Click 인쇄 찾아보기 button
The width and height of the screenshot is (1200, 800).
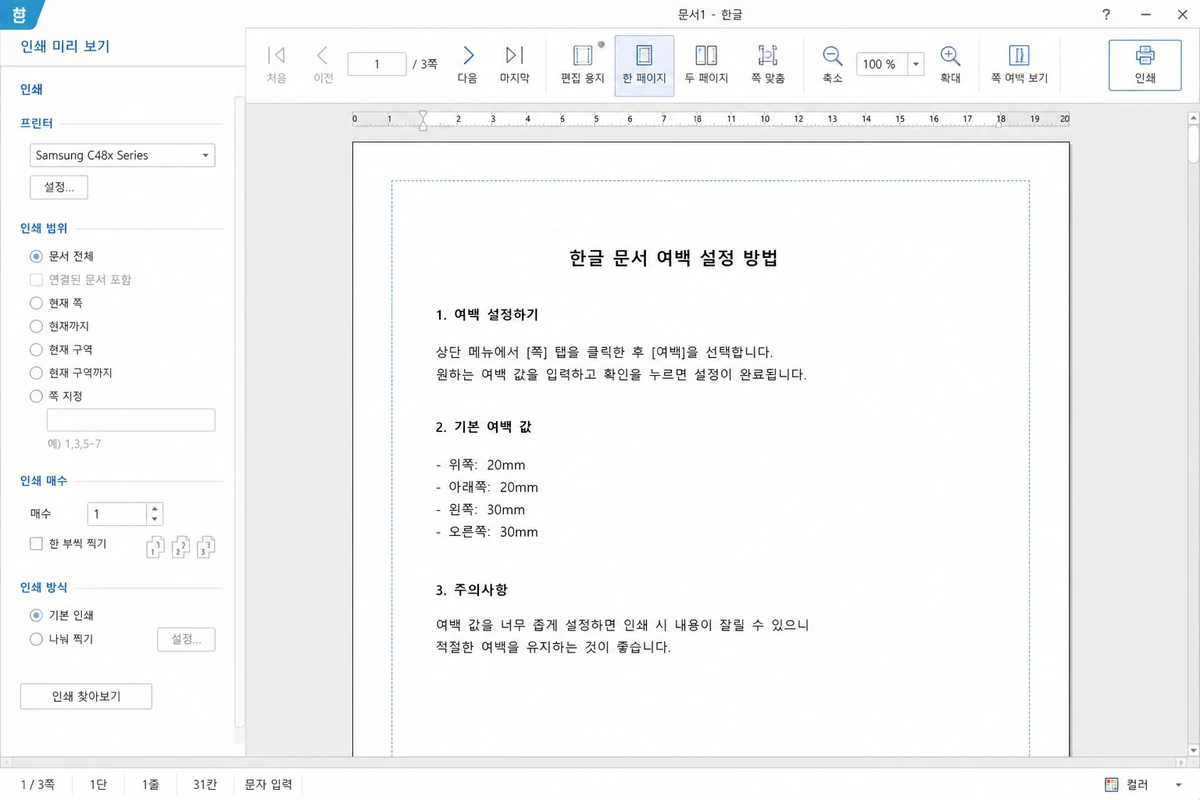click(86, 696)
